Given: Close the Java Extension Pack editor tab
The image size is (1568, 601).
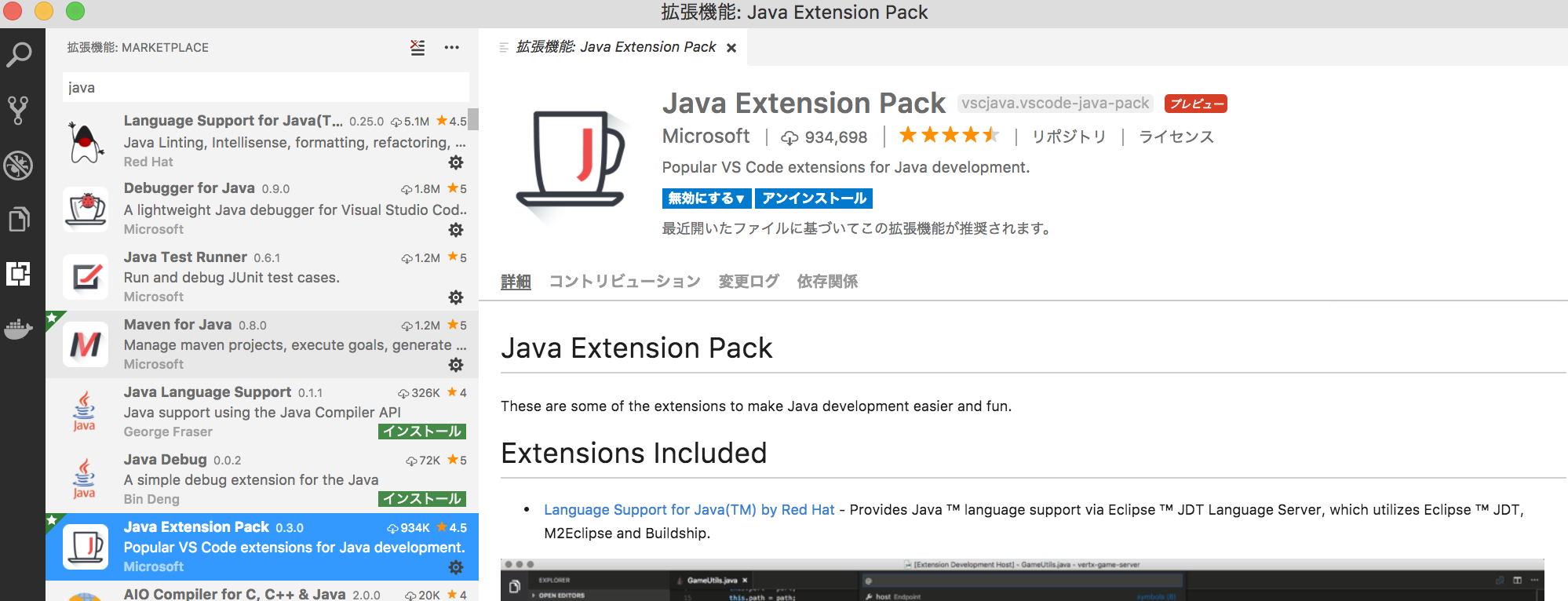Looking at the screenshot, I should click(731, 48).
